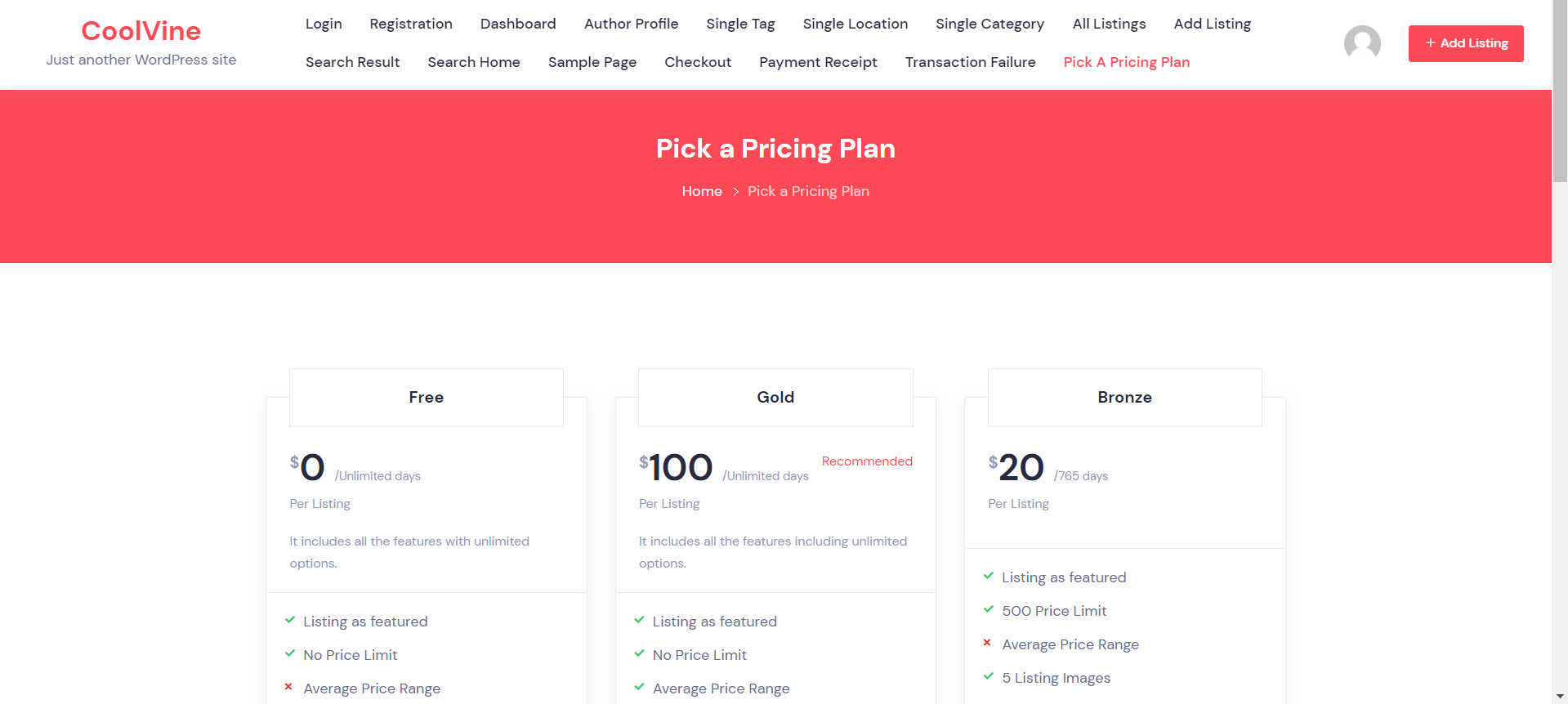Go to the Author Profile page

pyautogui.click(x=631, y=24)
